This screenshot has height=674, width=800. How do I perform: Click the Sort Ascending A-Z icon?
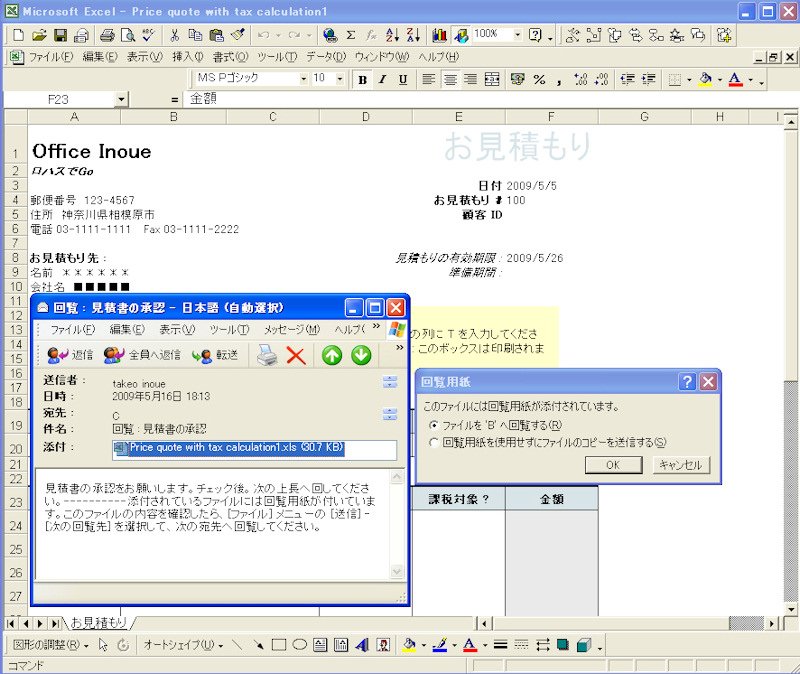(392, 35)
